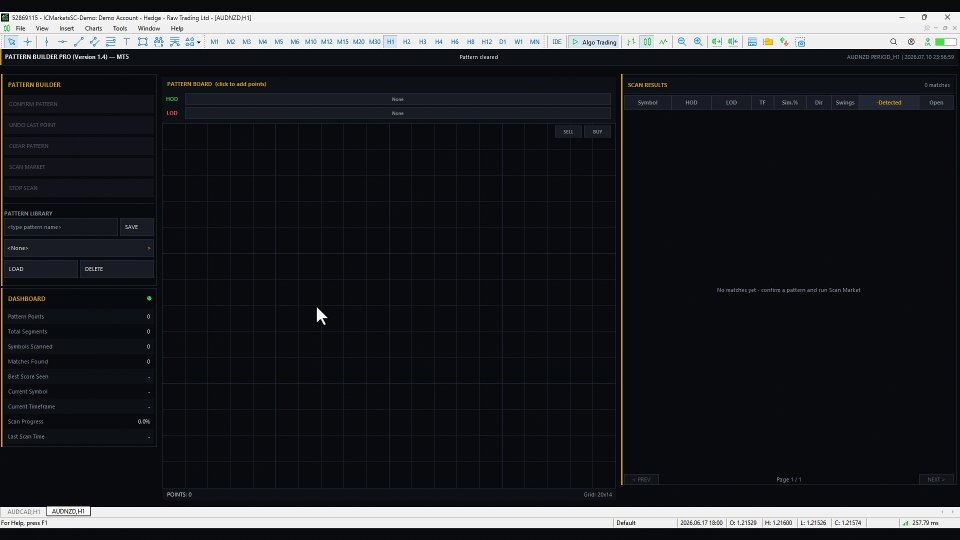960x540 pixels.
Task: Toggle the H1 timeframe button
Action: click(x=390, y=42)
